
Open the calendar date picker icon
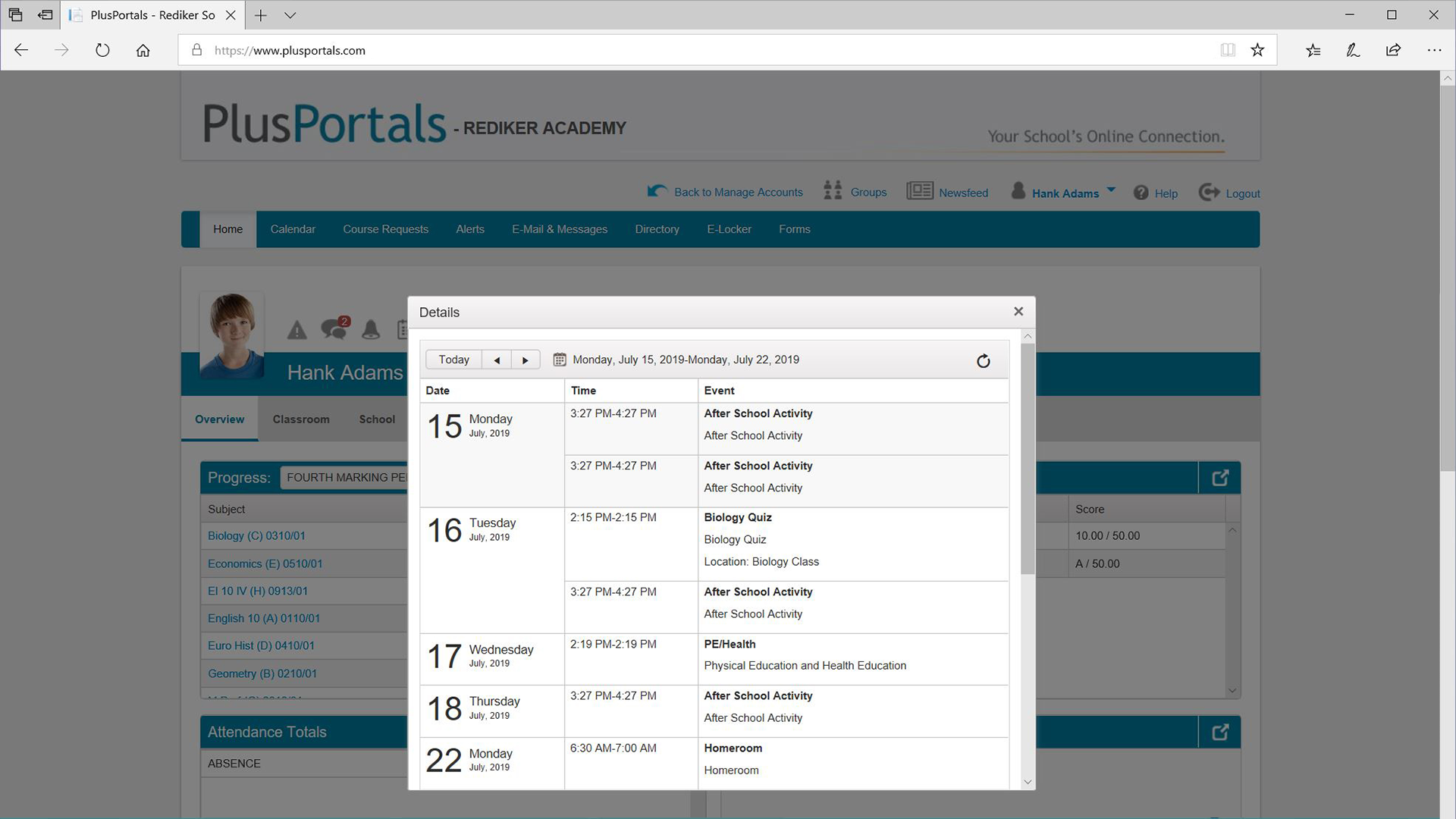point(560,359)
